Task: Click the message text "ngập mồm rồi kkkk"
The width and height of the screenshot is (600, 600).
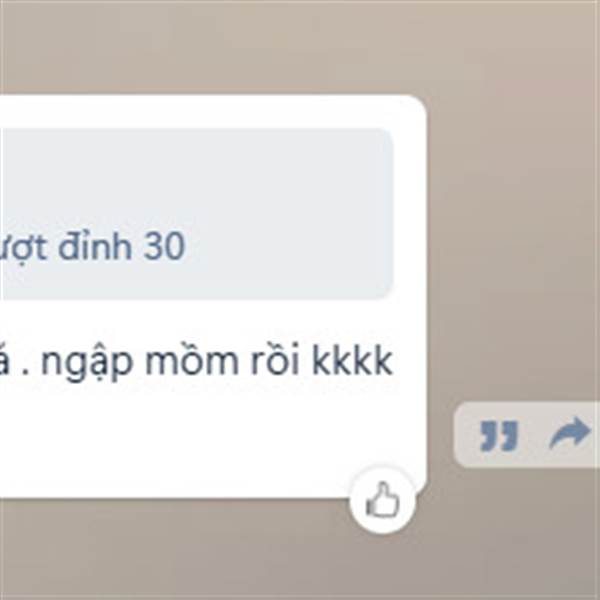Action: [x=216, y=362]
